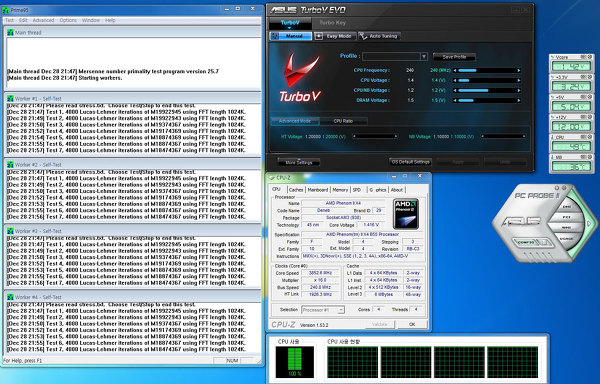This screenshot has width=600, height=384.
Task: Open the Window menu in Prime95
Action: click(91, 20)
